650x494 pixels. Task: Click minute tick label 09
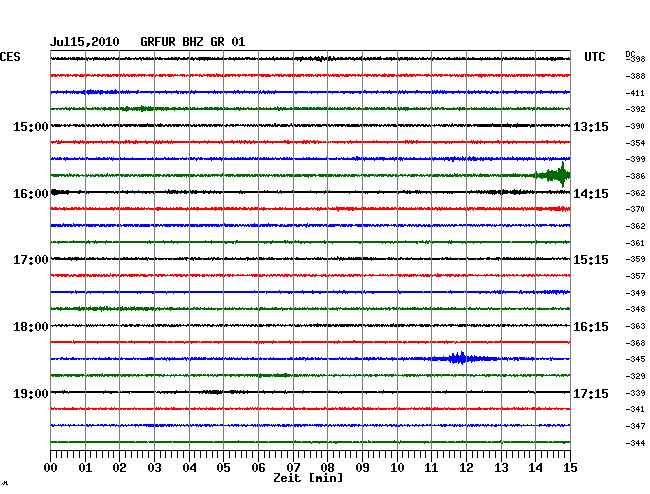click(362, 467)
